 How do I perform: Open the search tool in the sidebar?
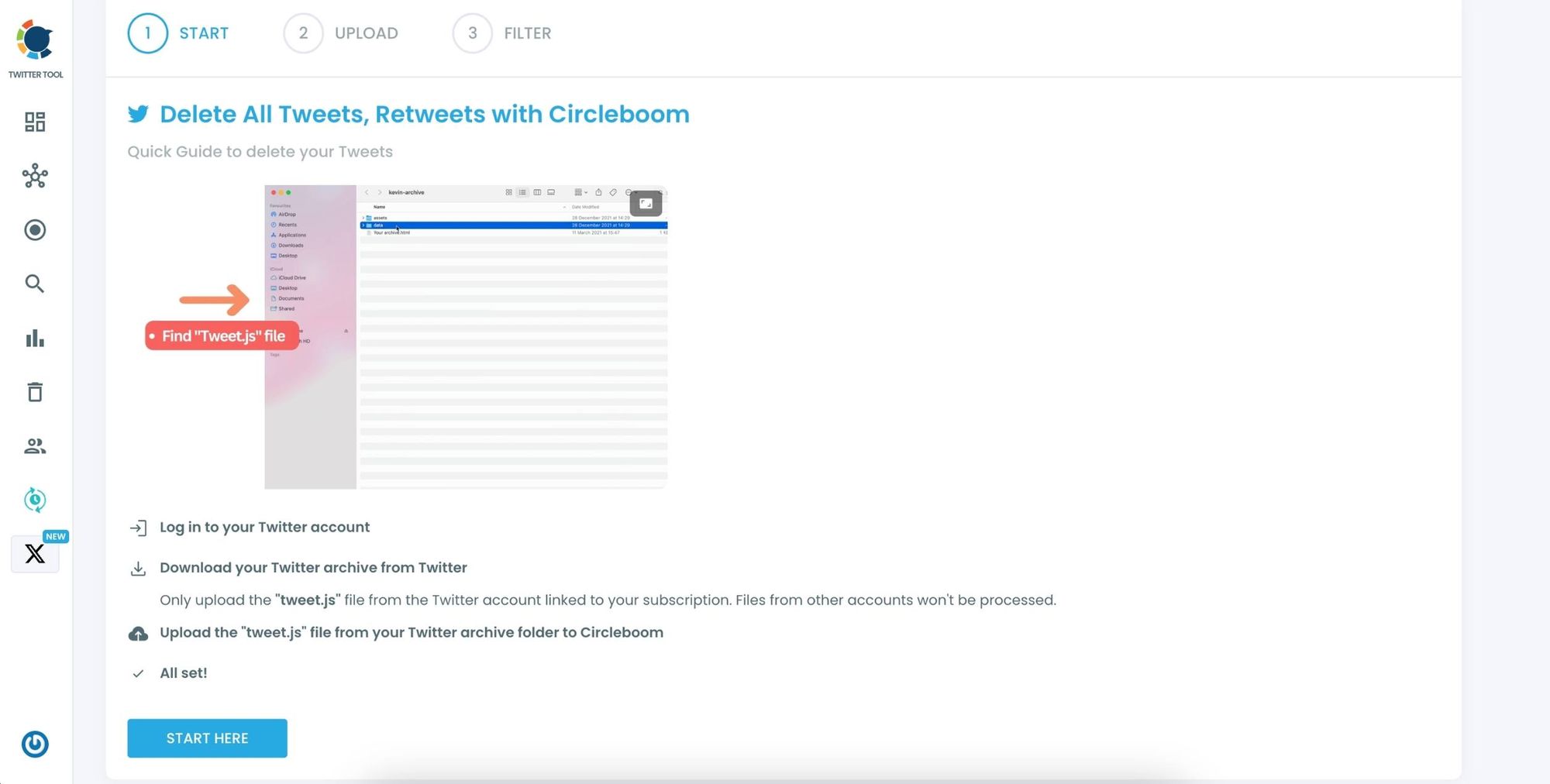click(x=34, y=284)
